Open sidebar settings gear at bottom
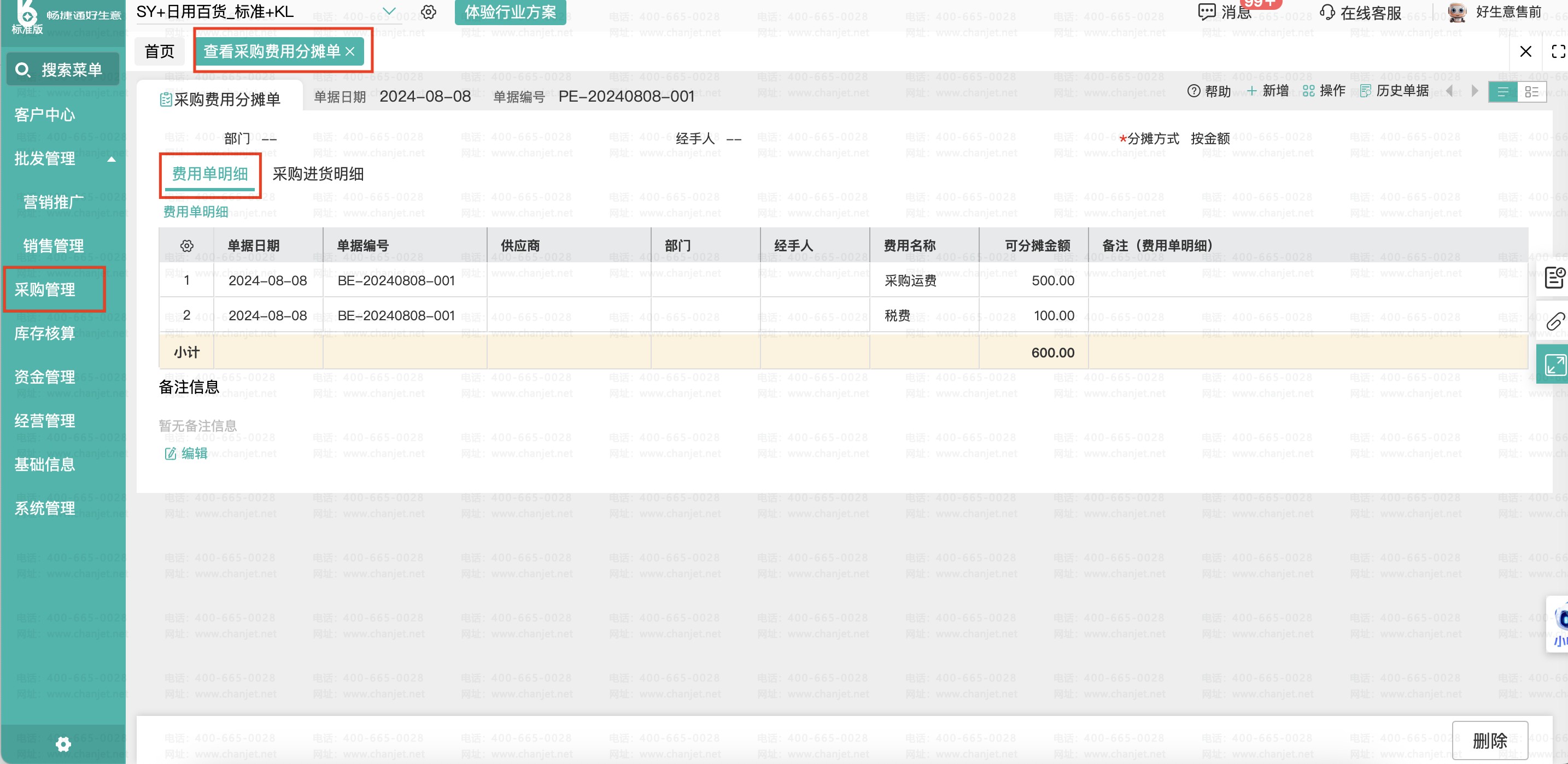The height and width of the screenshot is (764, 1568). coord(63,744)
